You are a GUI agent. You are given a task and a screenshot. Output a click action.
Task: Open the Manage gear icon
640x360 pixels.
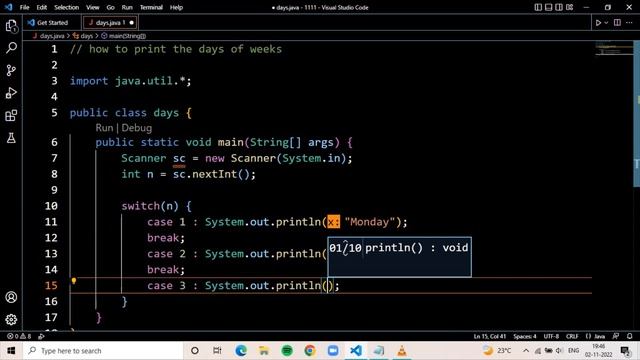coord(11,319)
